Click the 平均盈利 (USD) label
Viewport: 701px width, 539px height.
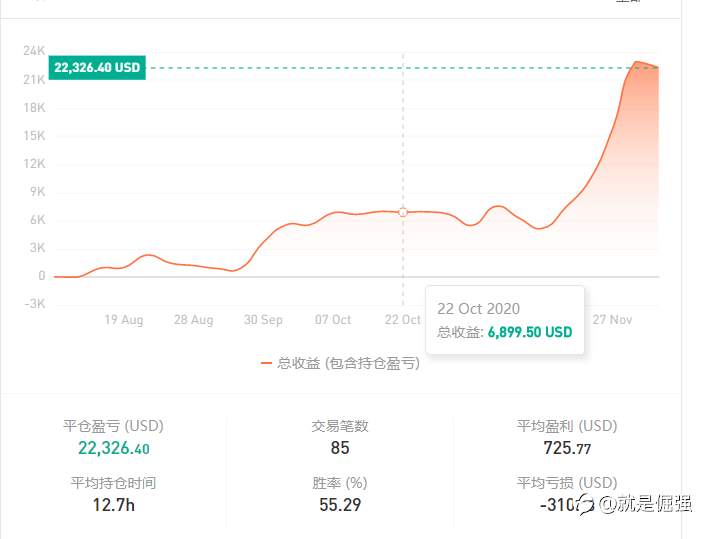pyautogui.click(x=567, y=426)
